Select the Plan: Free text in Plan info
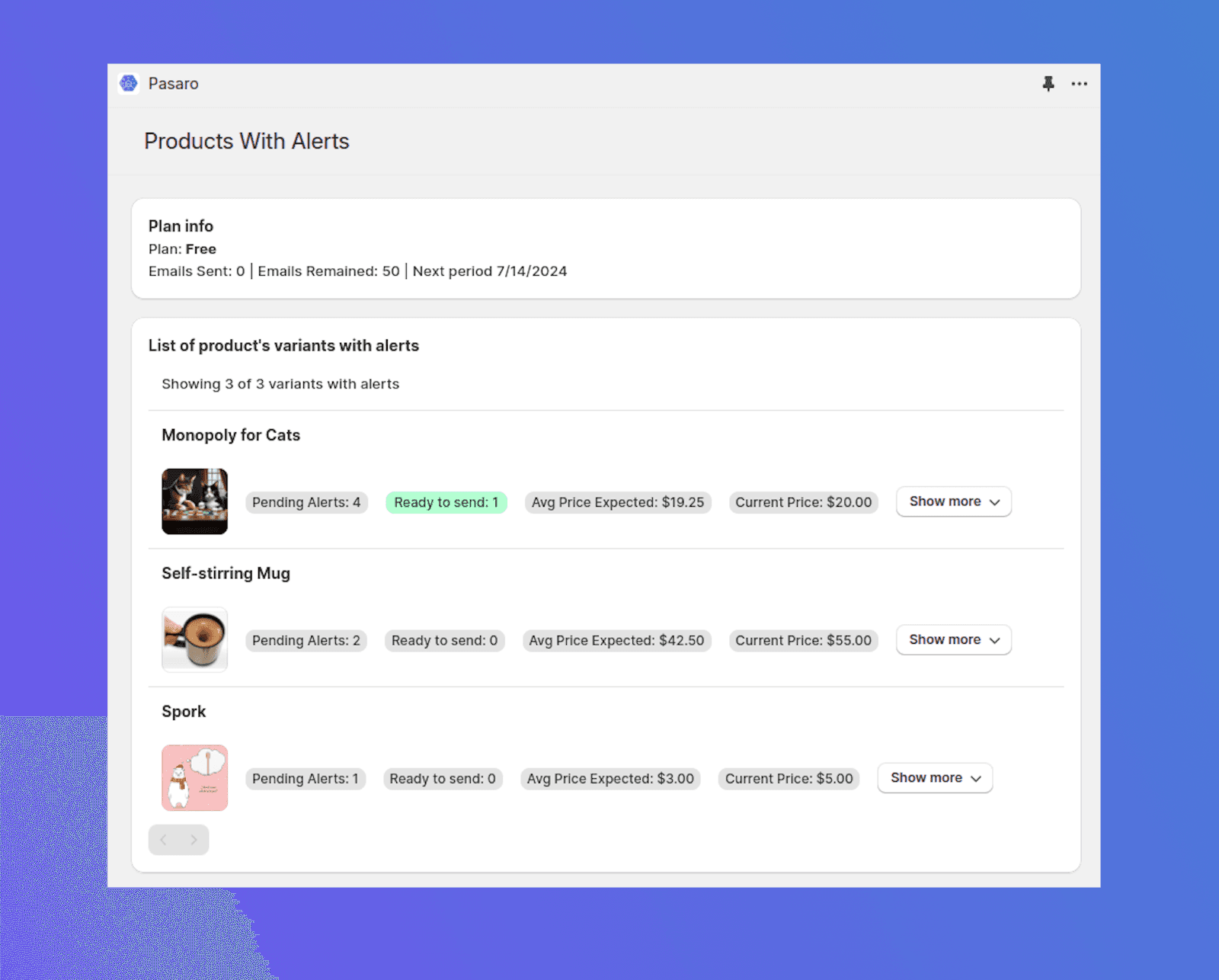1219x980 pixels. point(181,248)
